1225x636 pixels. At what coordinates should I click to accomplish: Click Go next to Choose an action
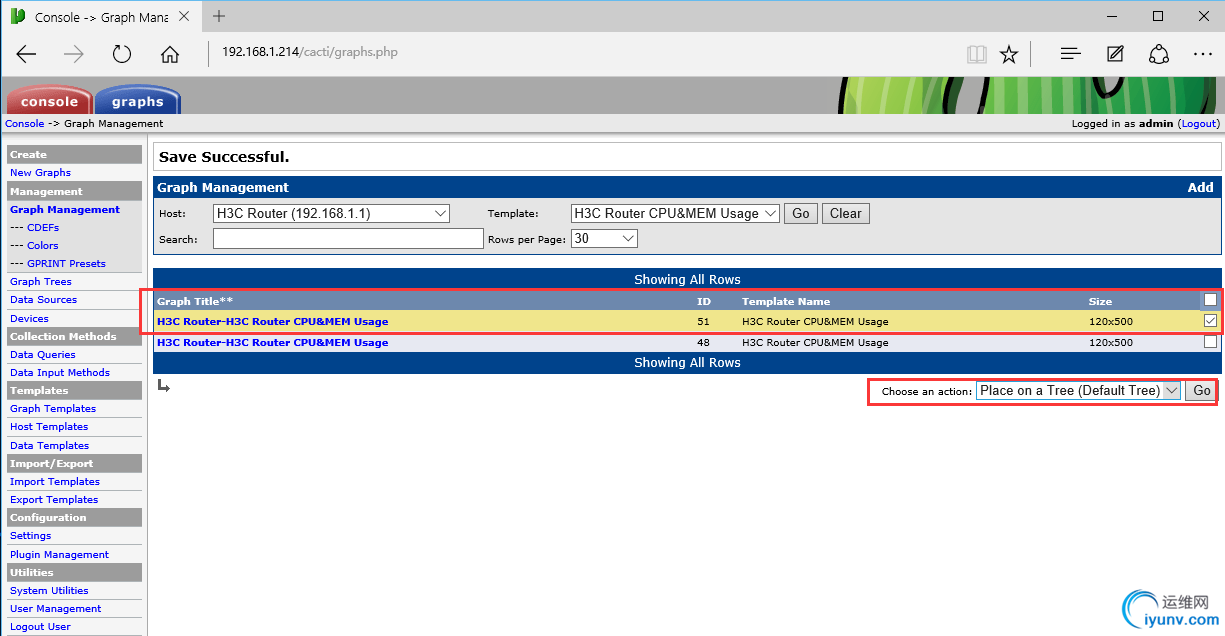coord(1201,391)
